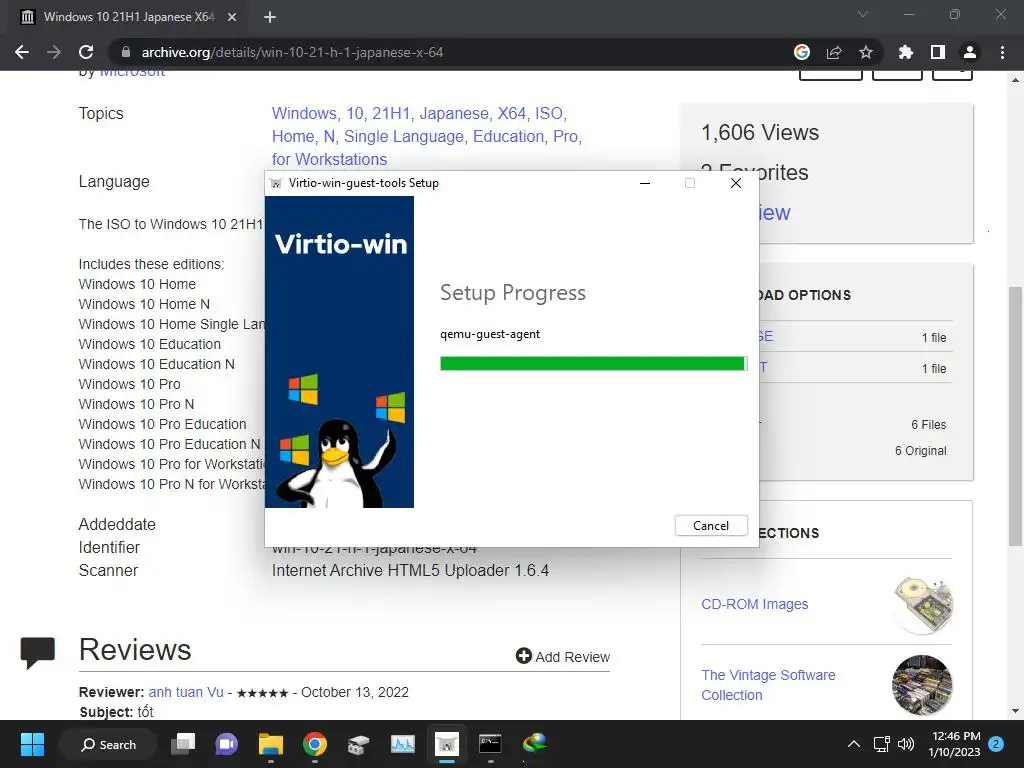1024x768 pixels.
Task: Open Google icon in address bar
Action: tap(802, 52)
